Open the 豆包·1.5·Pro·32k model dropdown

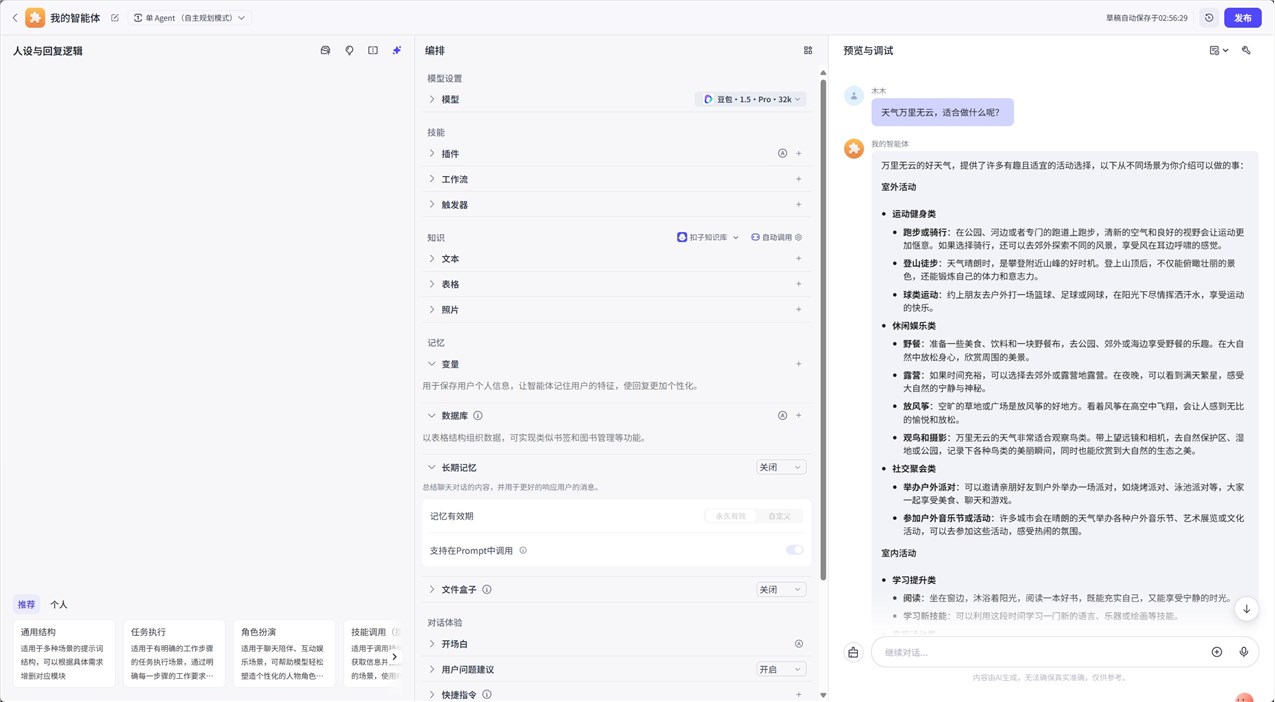point(751,100)
